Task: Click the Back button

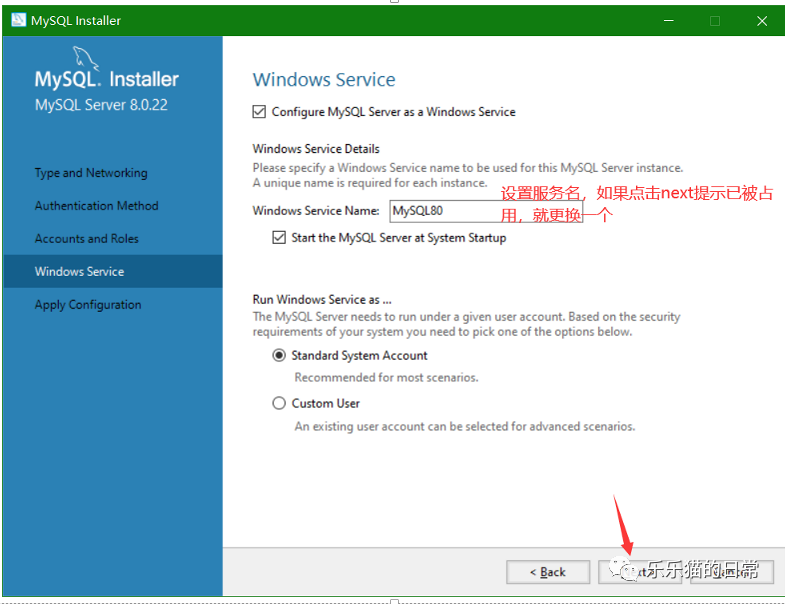Action: click(548, 571)
